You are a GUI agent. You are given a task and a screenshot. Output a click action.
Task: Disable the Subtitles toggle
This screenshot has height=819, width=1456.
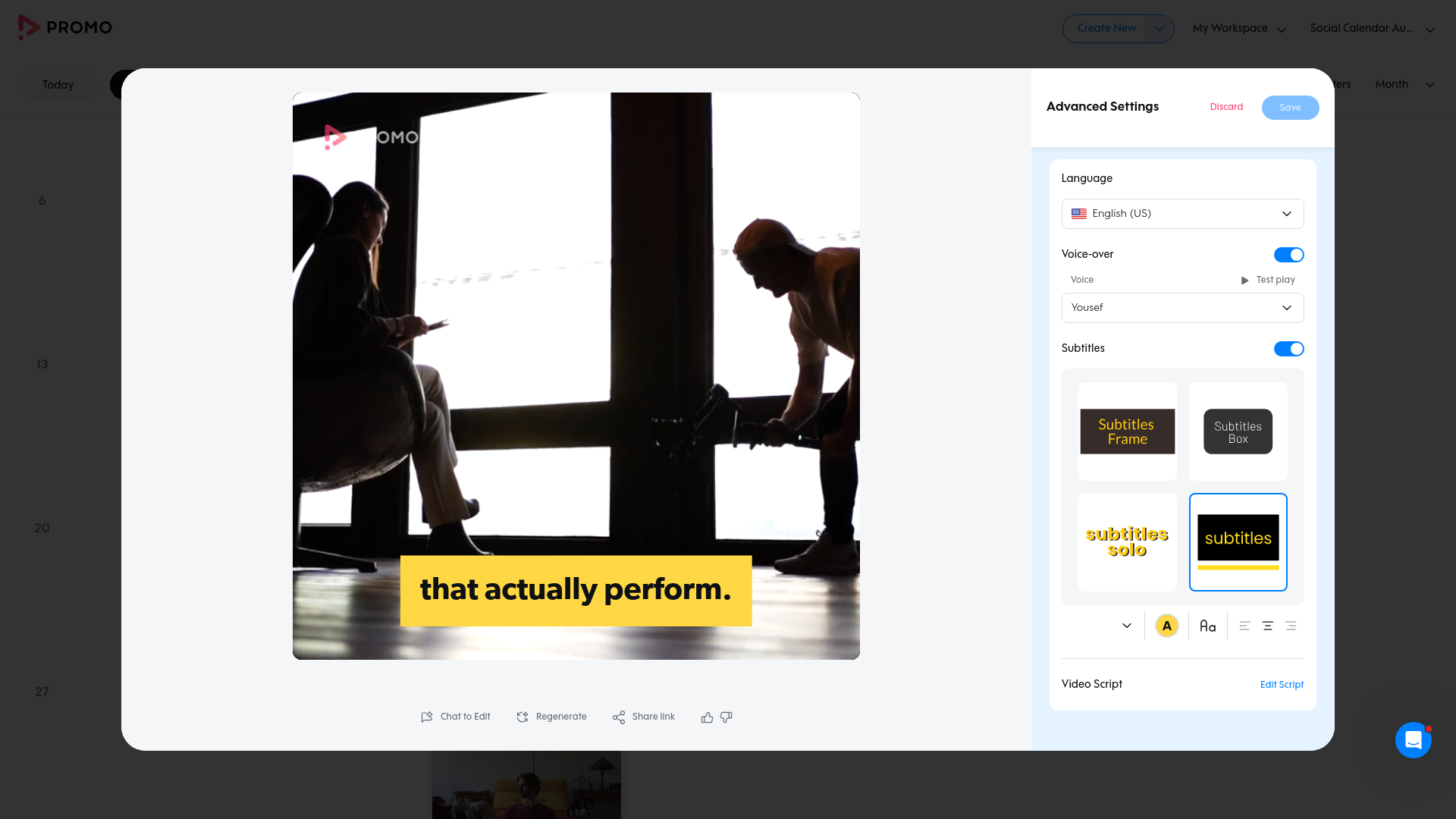tap(1288, 349)
